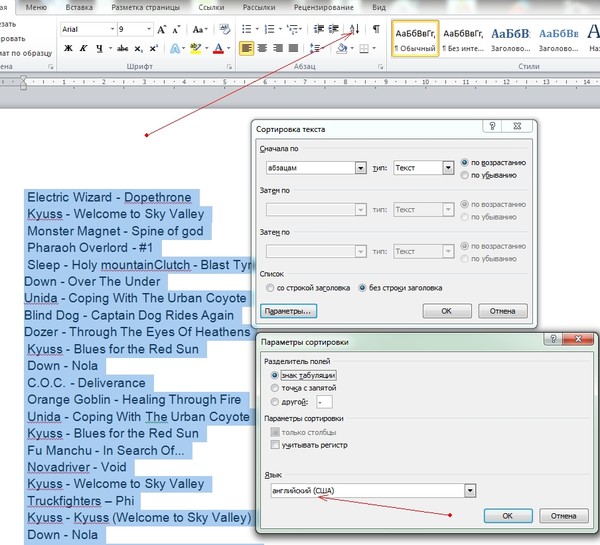Select 'со строкой заголовка' option
Screen dimensions: 600x545
[x=270, y=288]
